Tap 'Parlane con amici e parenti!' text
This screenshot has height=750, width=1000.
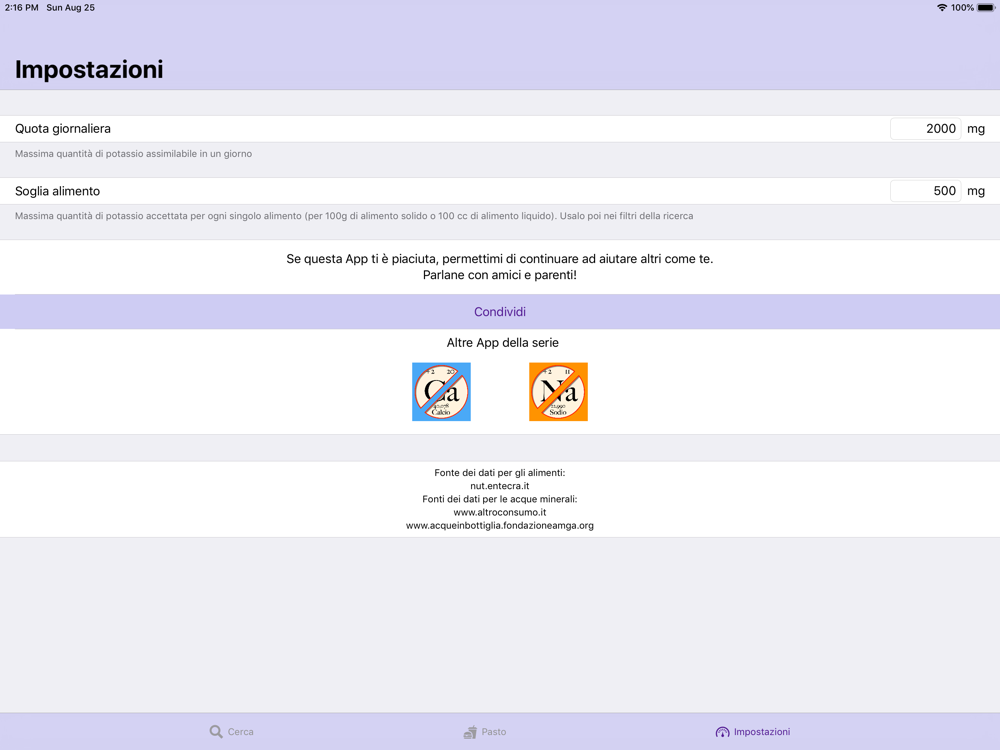[x=499, y=275]
